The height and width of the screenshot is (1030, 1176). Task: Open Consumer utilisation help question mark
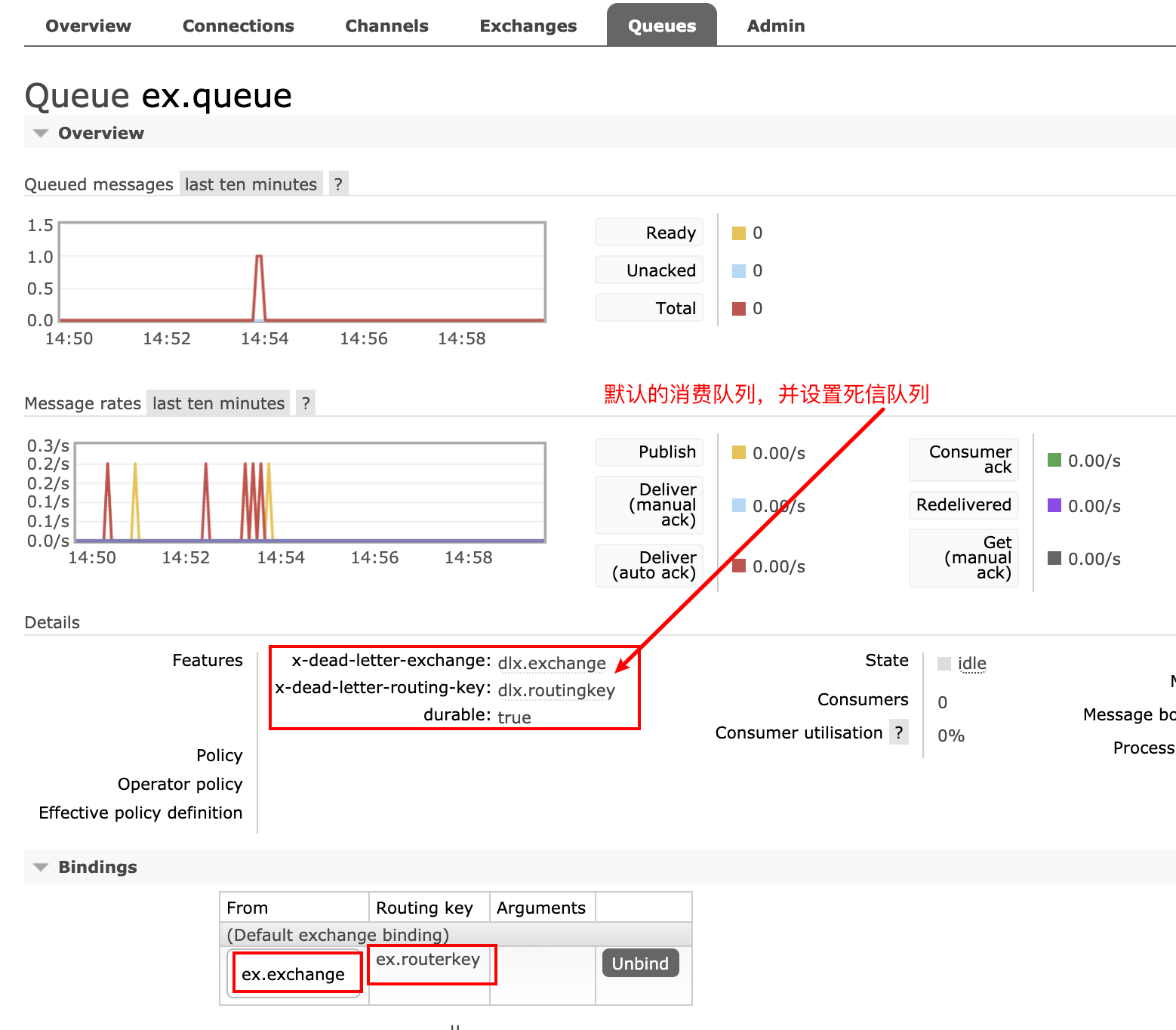898,732
